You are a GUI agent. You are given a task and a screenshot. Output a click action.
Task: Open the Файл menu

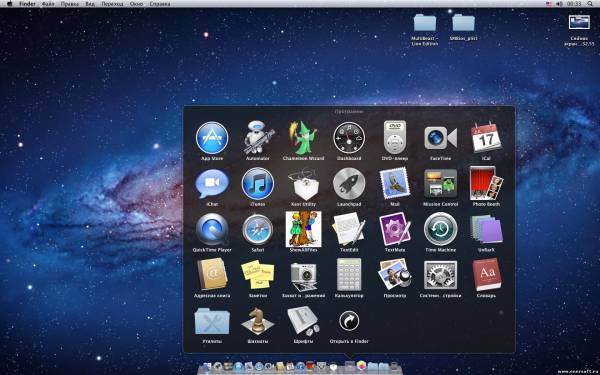pos(48,4)
